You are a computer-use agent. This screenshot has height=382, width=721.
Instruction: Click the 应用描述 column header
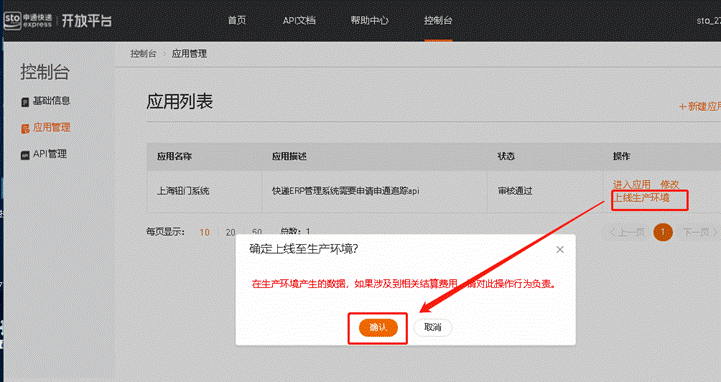(289, 156)
